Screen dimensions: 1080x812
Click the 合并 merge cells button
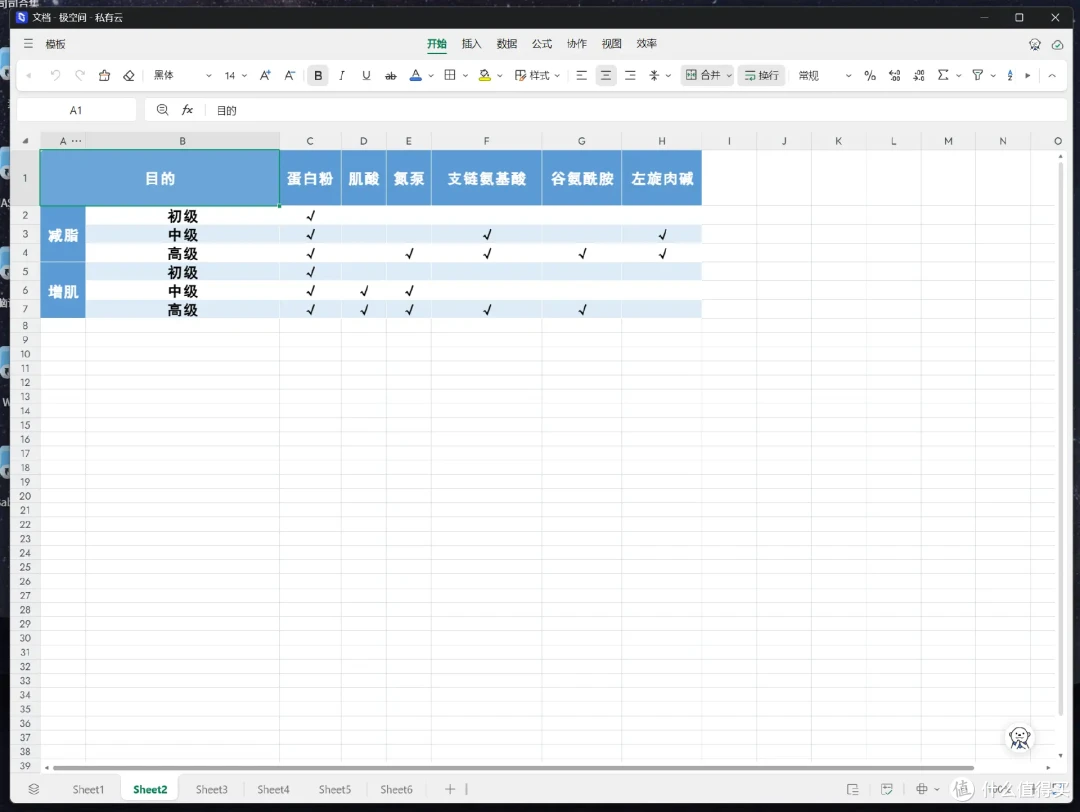[x=703, y=75]
